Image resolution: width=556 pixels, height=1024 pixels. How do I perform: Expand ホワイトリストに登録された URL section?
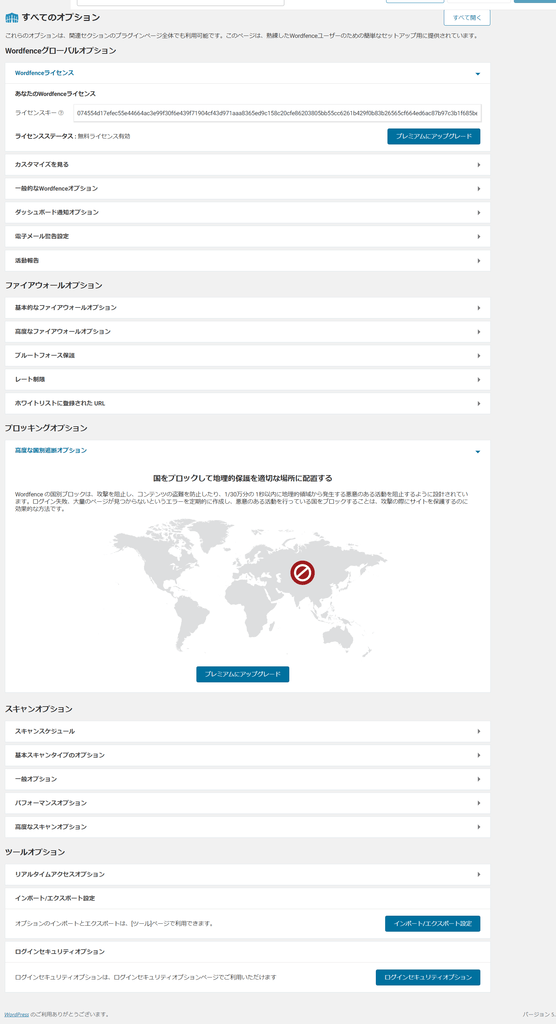coord(248,404)
